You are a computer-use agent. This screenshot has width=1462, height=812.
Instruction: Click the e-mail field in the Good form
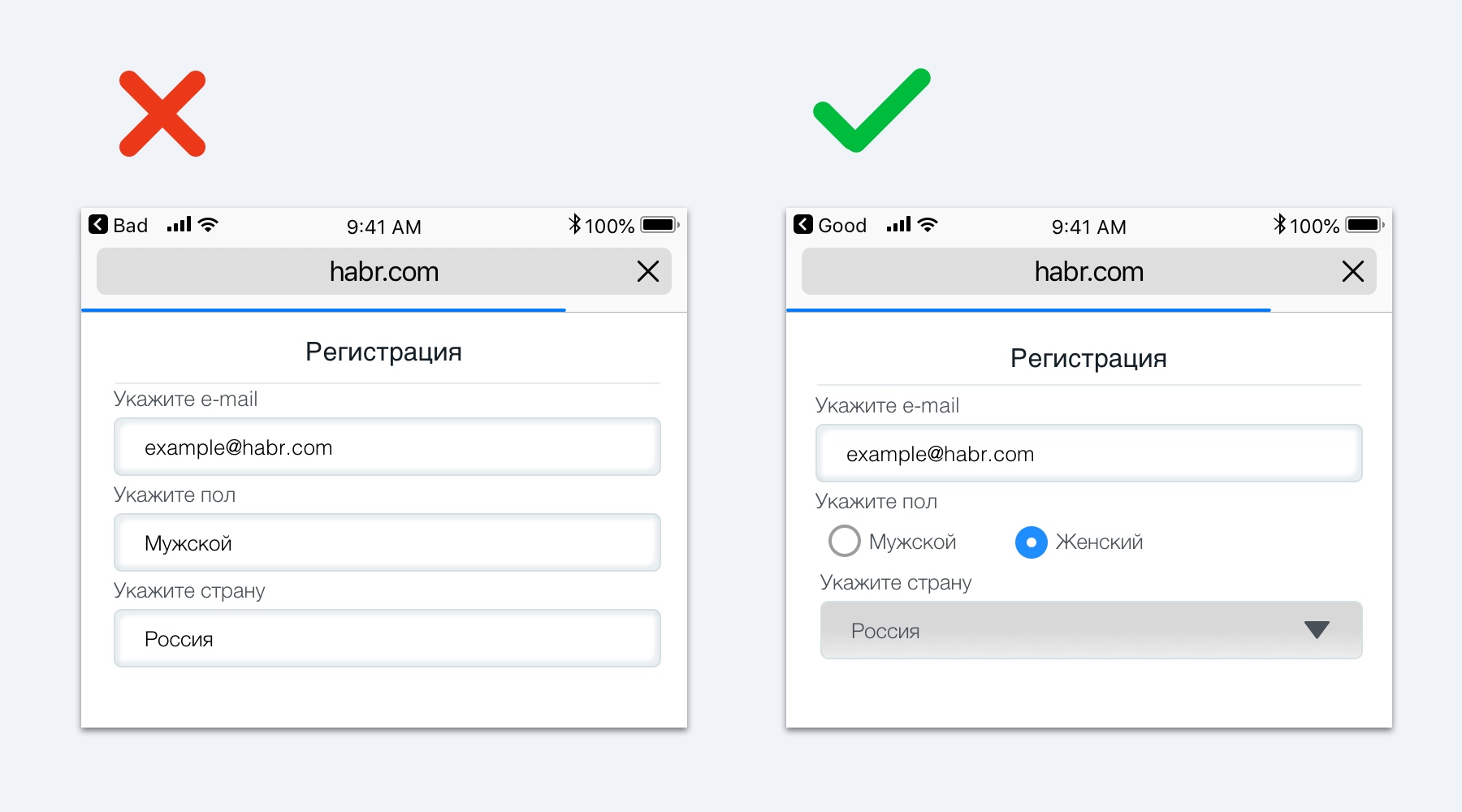pyautogui.click(x=1088, y=453)
